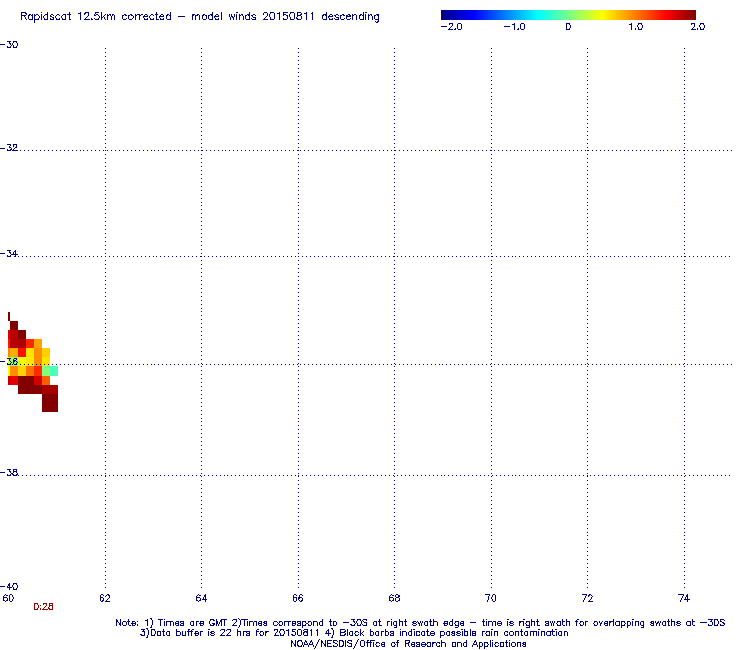Click the -34 latitude label
The image size is (740, 650).
(9, 254)
